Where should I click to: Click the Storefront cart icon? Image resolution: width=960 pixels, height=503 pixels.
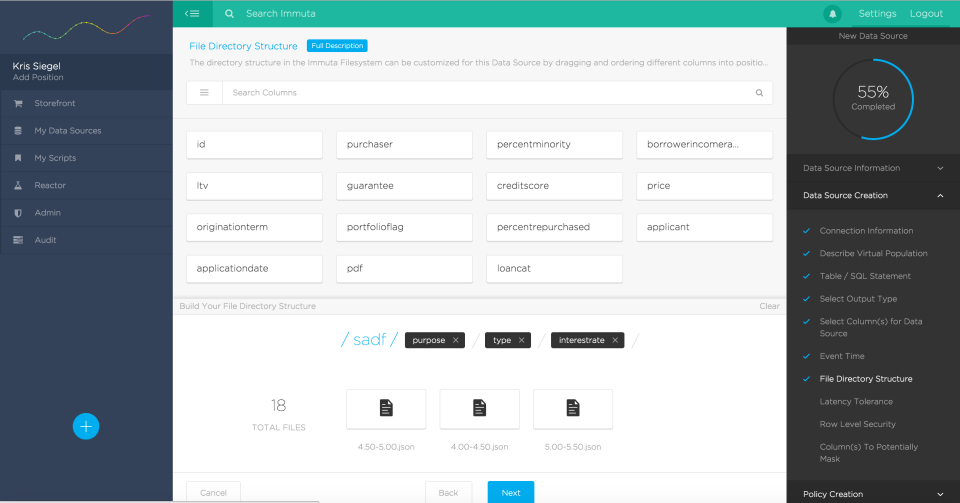click(x=18, y=103)
